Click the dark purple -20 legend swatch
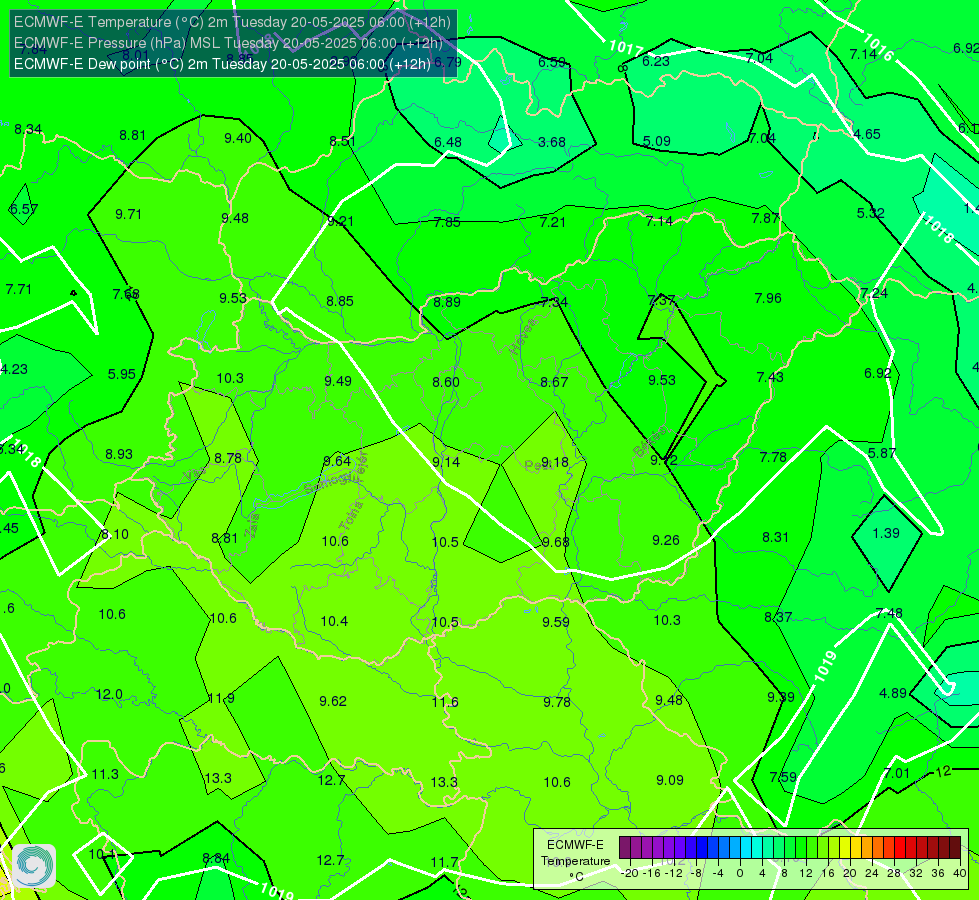The height and width of the screenshot is (900, 979). 624,848
